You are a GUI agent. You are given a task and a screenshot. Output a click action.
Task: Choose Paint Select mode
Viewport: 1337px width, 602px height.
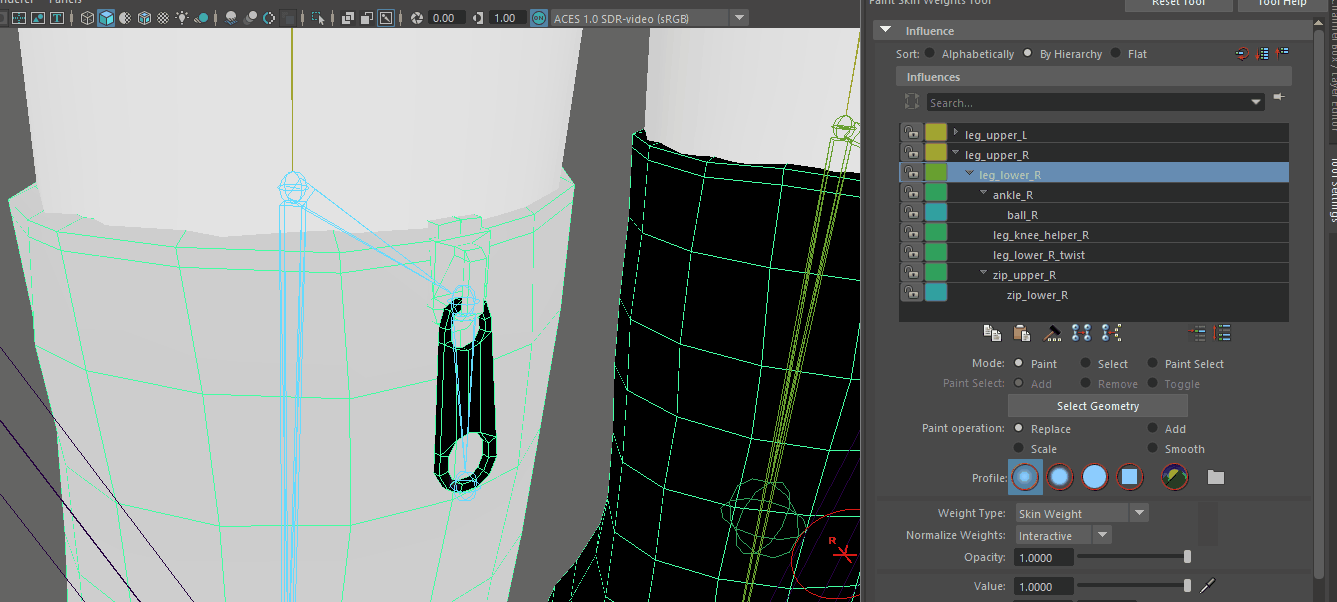1153,364
